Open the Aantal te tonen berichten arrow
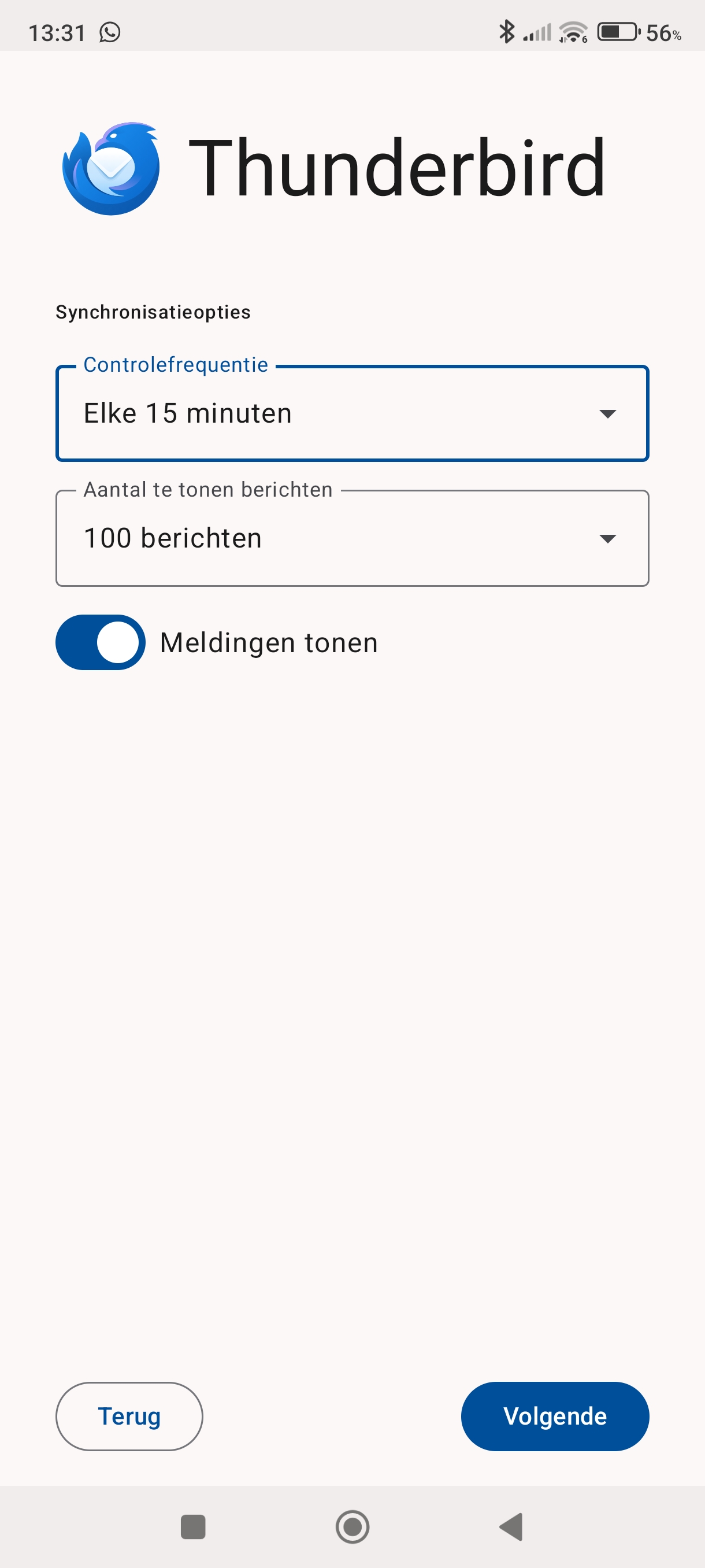Viewport: 705px width, 1568px height. click(607, 539)
